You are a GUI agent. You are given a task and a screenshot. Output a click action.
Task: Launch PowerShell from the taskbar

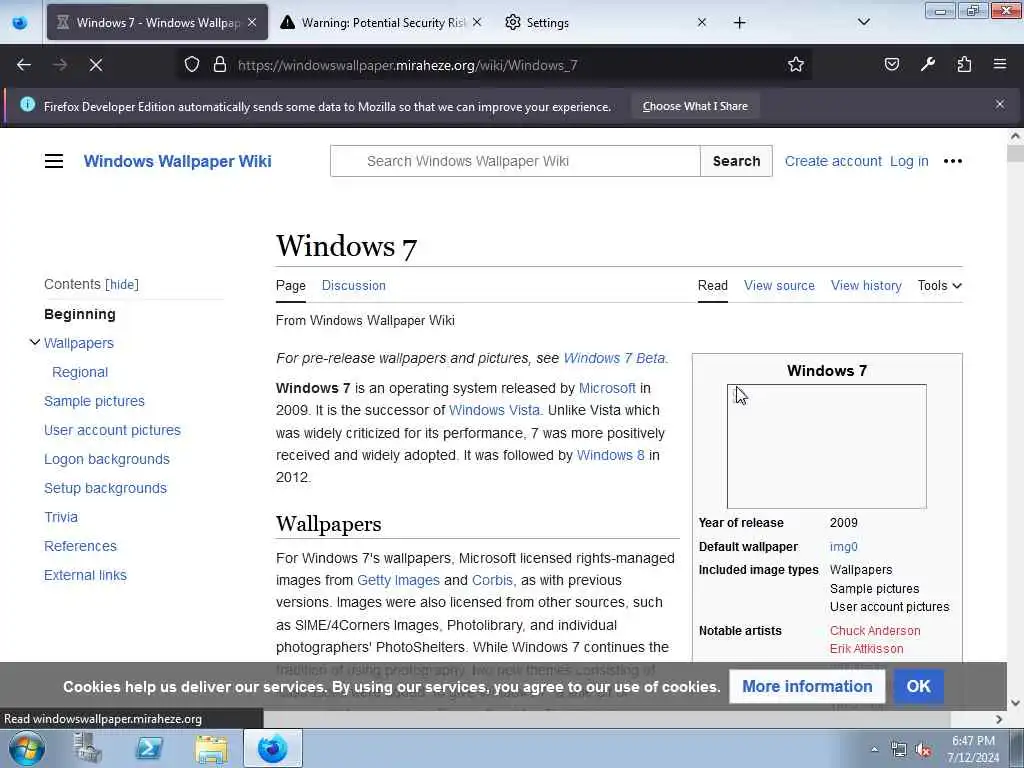149,748
